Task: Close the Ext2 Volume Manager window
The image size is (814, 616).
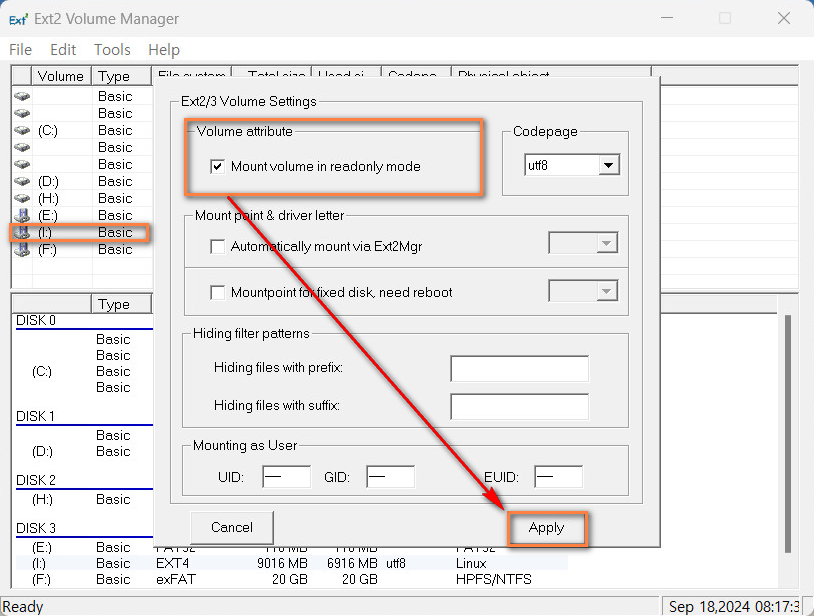Action: click(x=784, y=19)
